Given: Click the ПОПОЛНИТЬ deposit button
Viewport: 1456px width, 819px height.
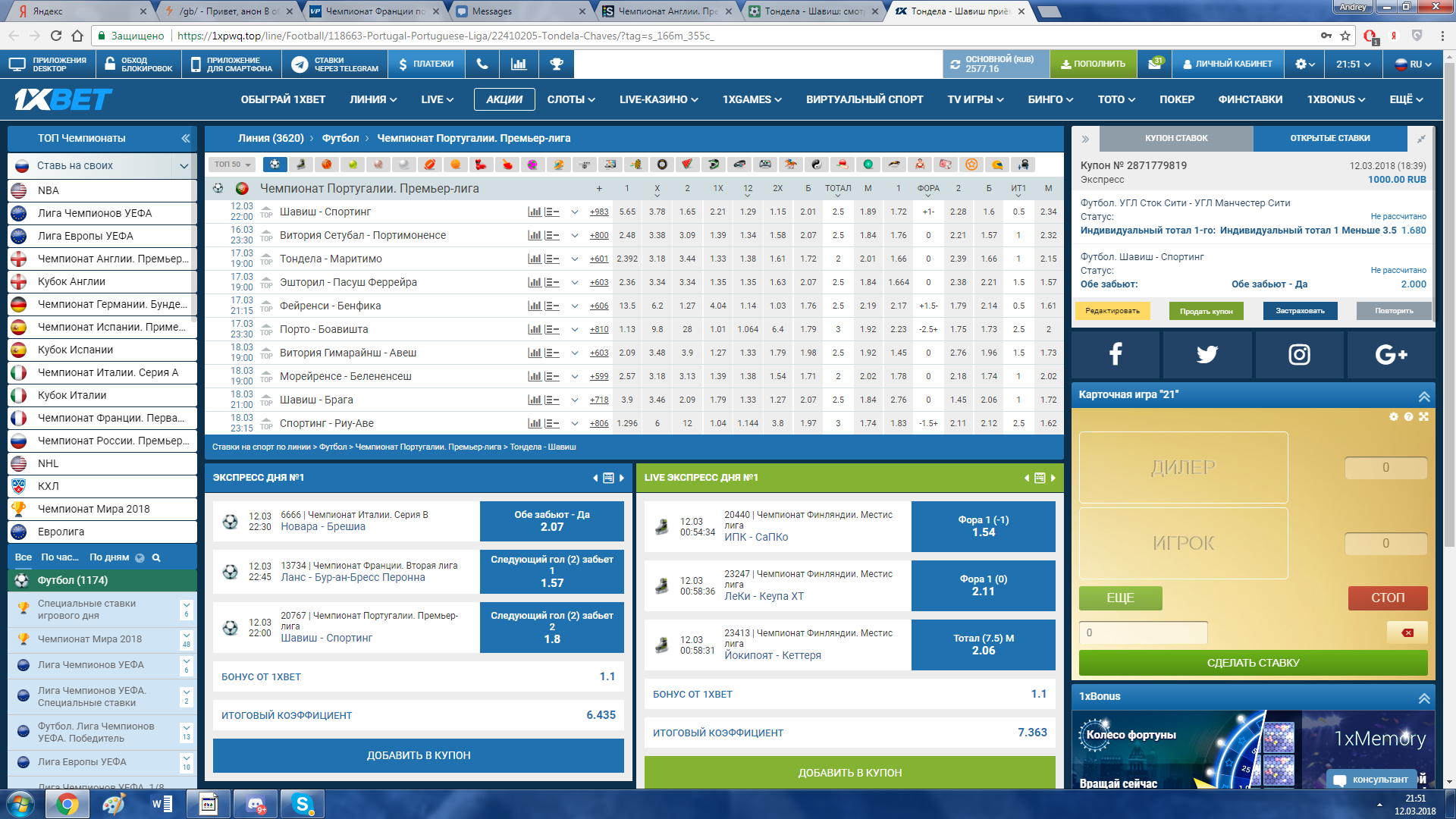Looking at the screenshot, I should coord(1093,64).
